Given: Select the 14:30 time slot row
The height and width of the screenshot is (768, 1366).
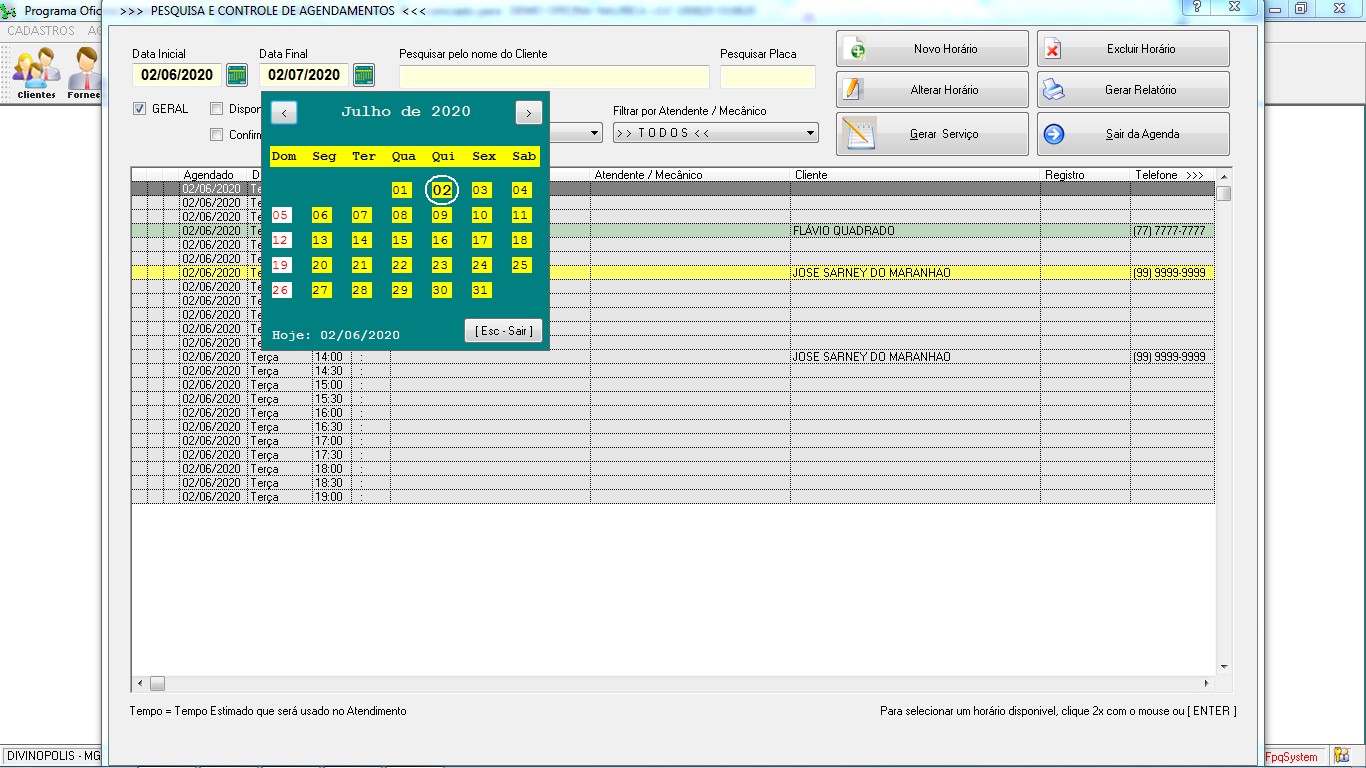Looking at the screenshot, I should tap(673, 371).
